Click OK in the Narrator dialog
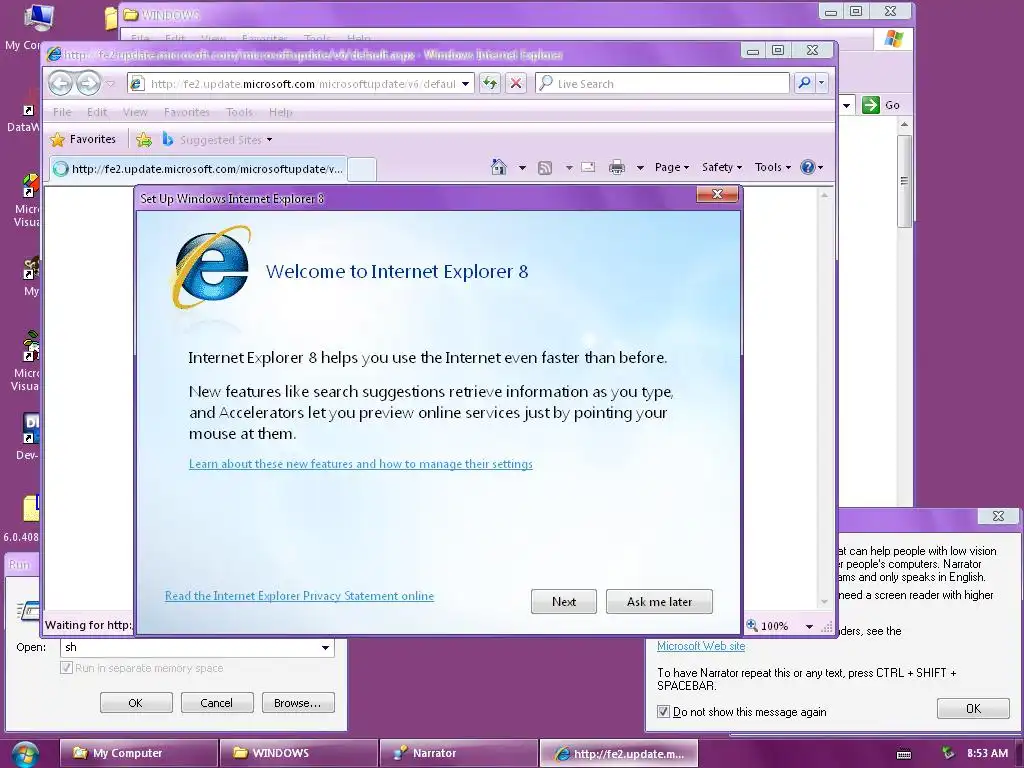1024x768 pixels. (x=973, y=709)
